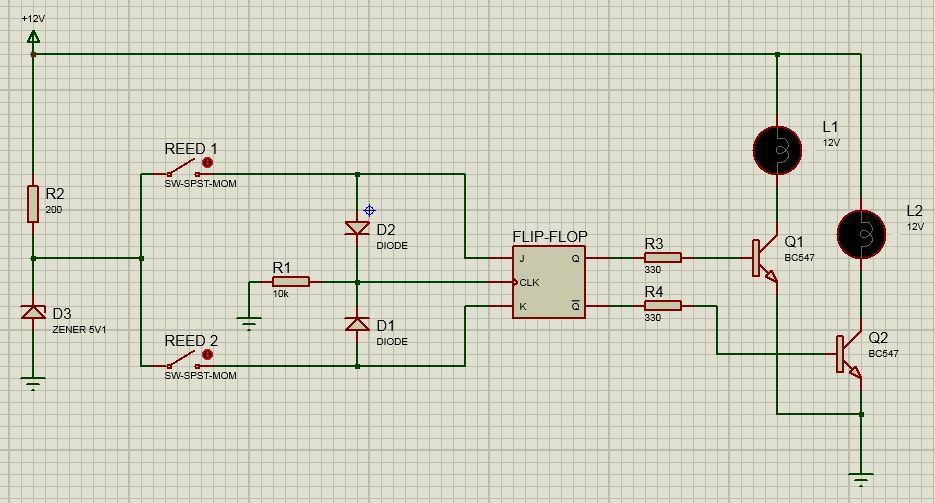Click the 200 value under R2
This screenshot has width=935, height=503.
point(54,209)
